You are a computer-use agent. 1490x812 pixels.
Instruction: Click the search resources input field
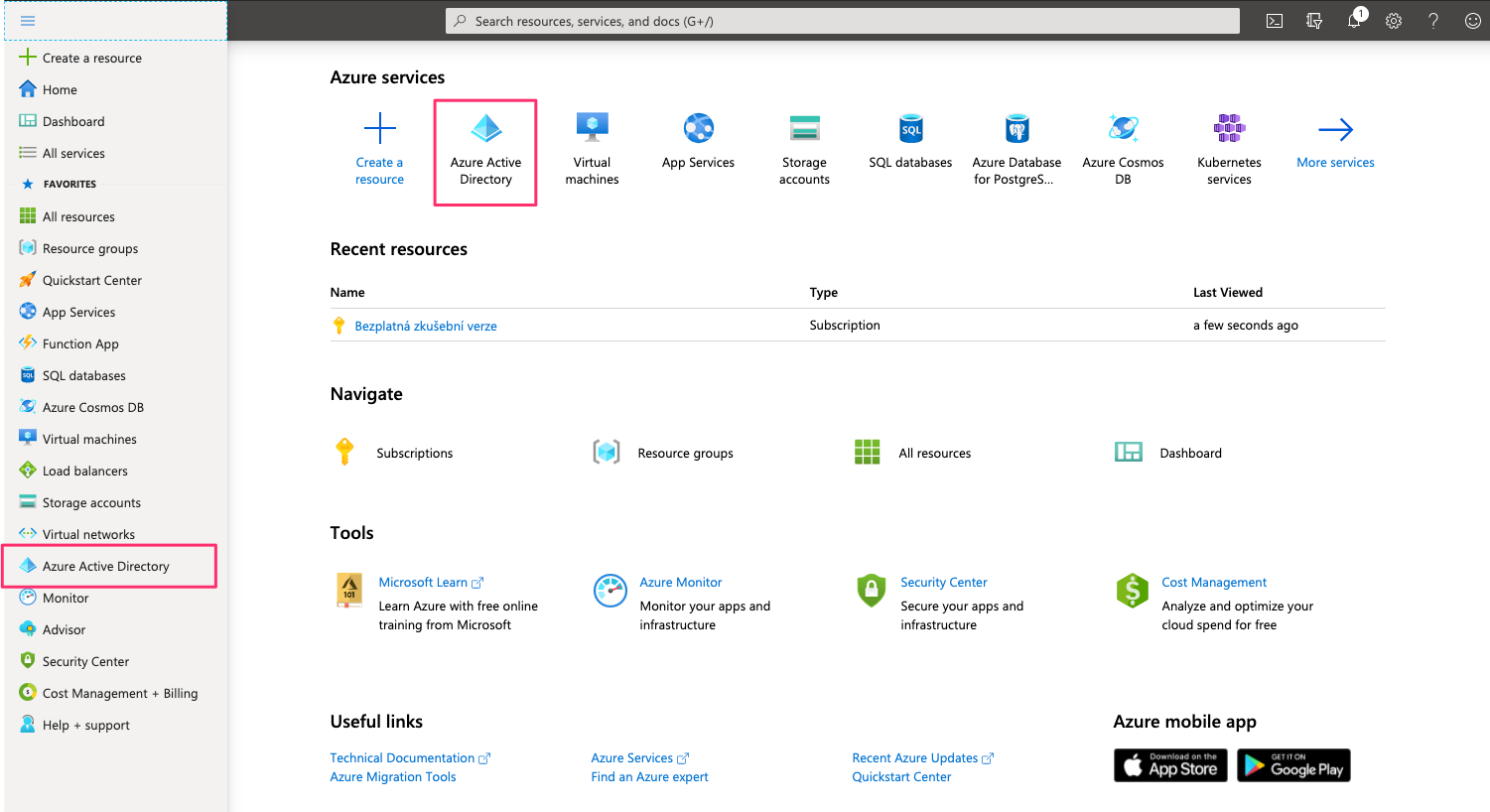pyautogui.click(x=844, y=21)
